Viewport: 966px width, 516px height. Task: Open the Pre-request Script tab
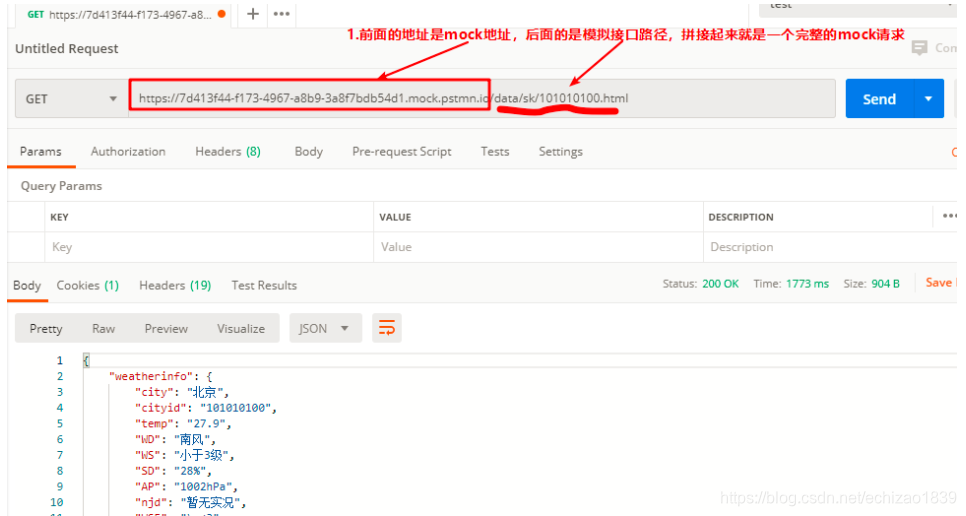(402, 151)
